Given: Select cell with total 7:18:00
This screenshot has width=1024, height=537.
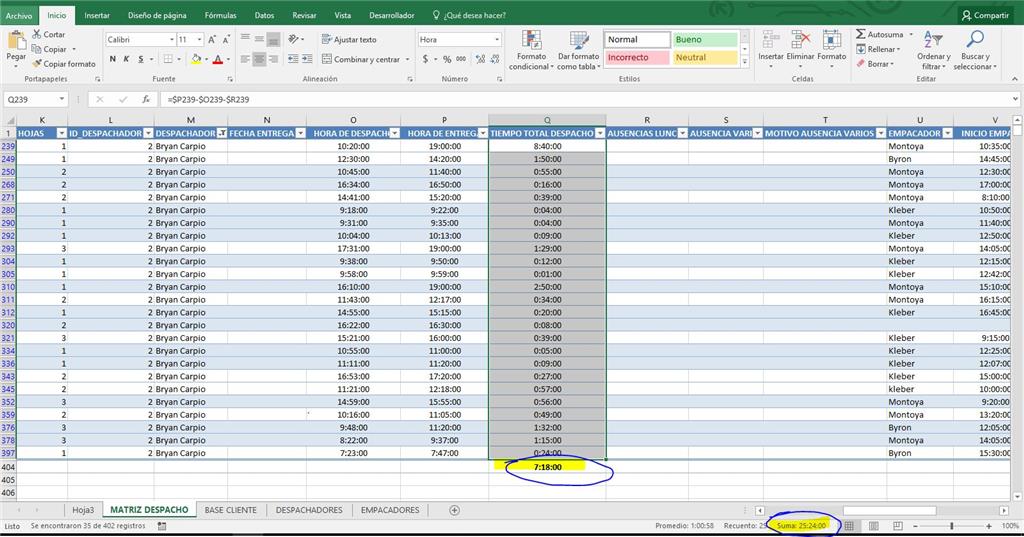Looking at the screenshot, I should (x=547, y=467).
